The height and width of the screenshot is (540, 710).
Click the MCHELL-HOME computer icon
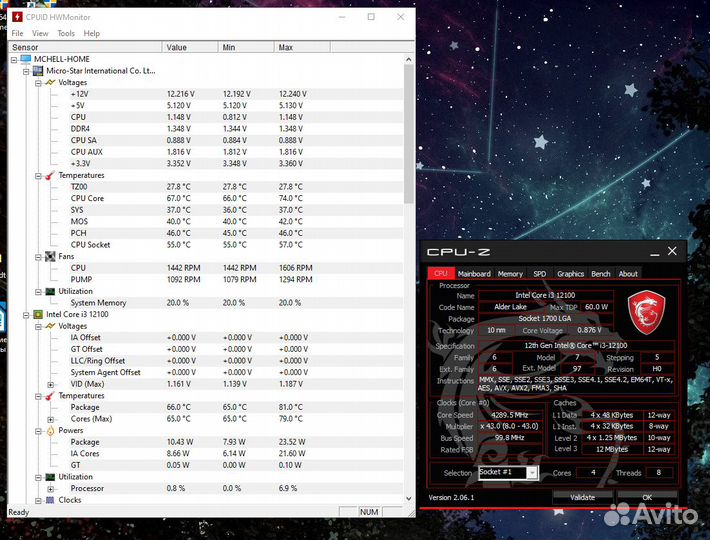[26, 59]
